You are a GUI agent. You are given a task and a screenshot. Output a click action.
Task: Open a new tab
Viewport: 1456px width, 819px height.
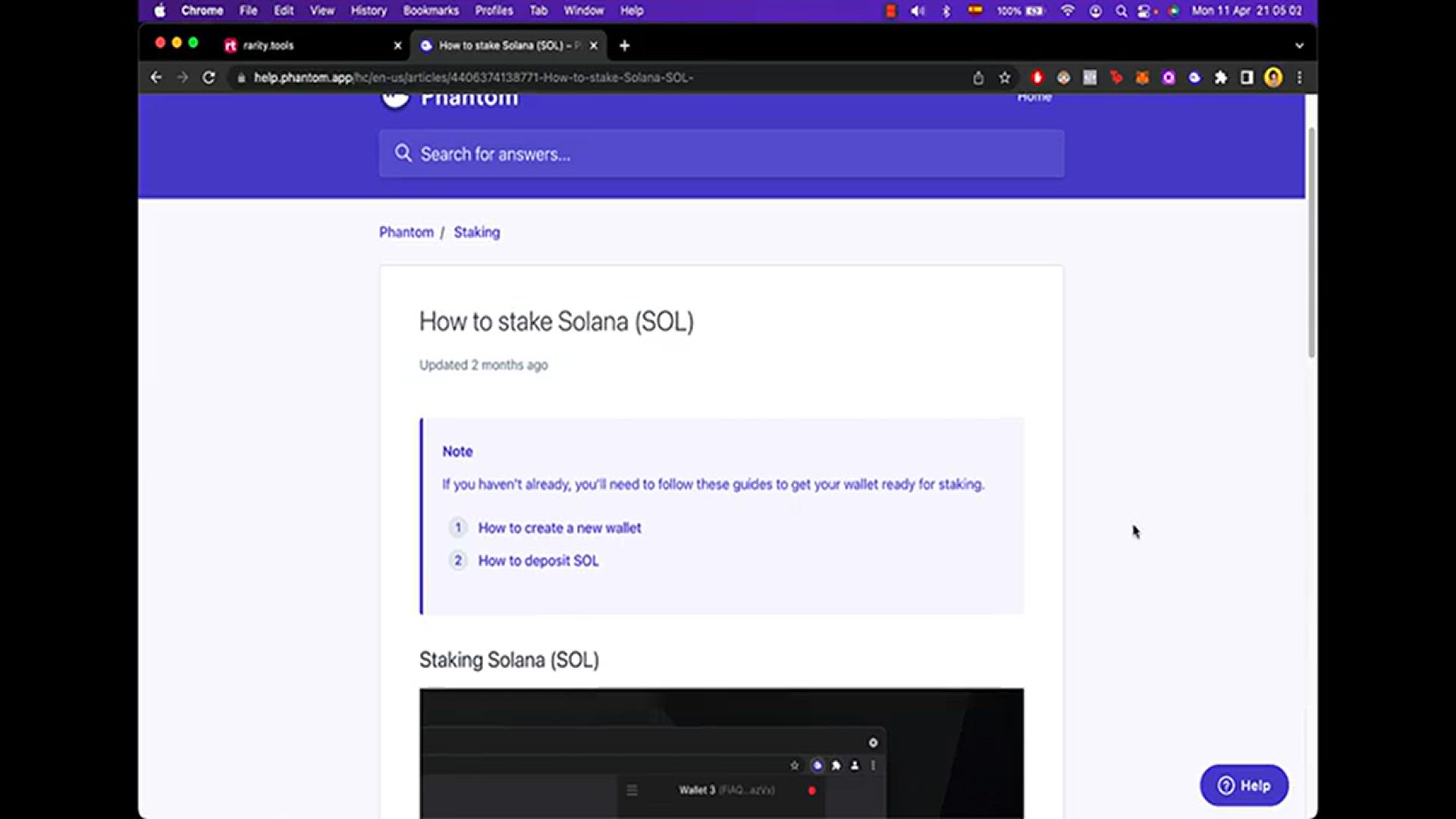624,45
